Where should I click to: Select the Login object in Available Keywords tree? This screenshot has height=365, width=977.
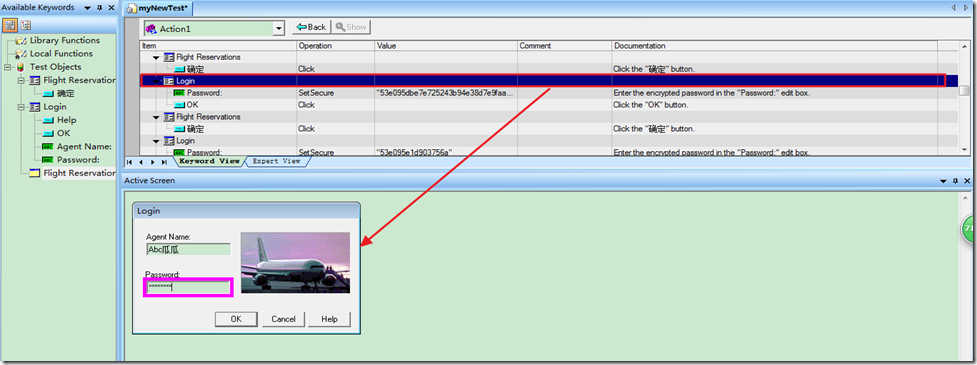pos(55,107)
